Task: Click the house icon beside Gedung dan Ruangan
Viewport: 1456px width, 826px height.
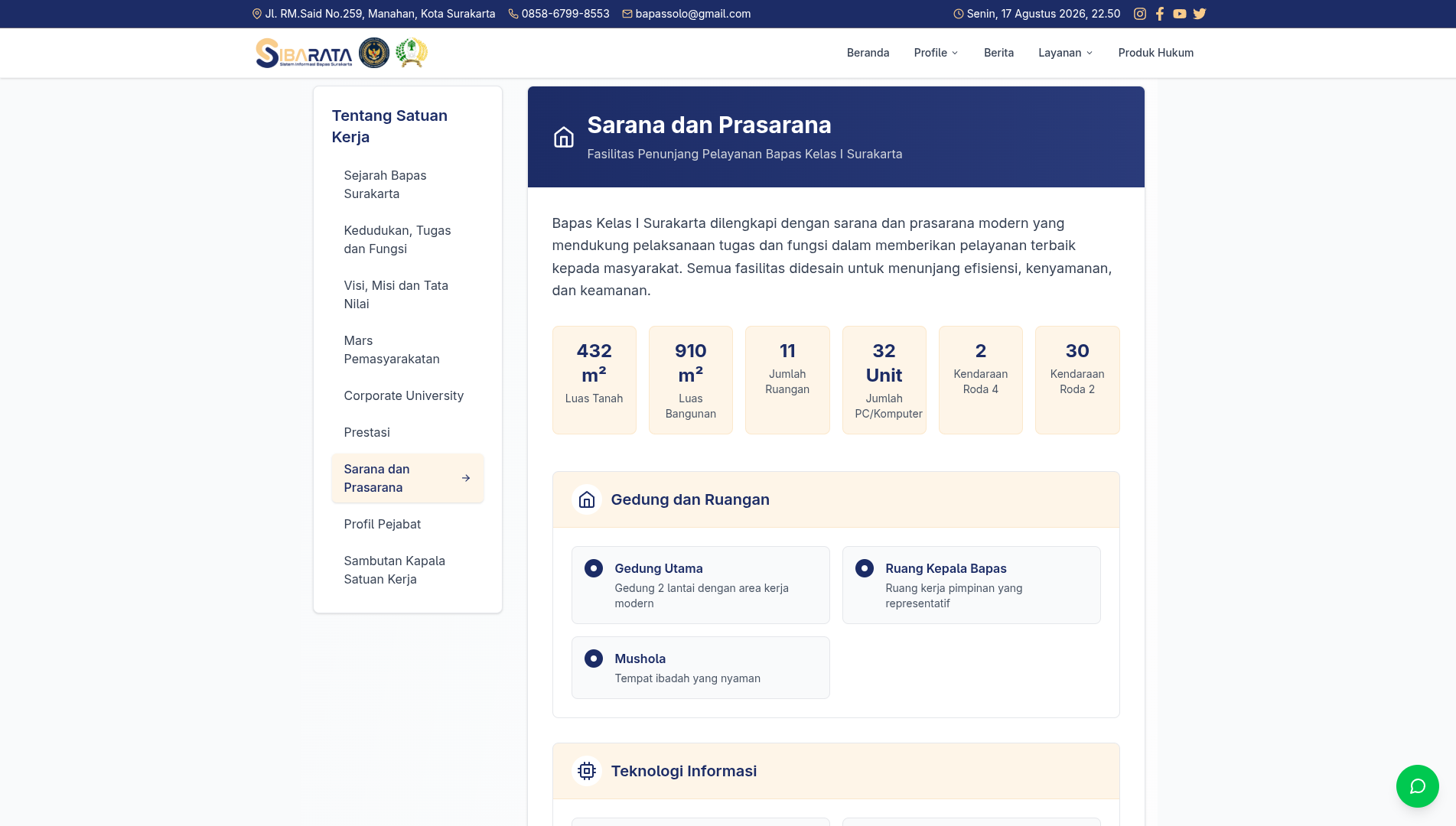Action: point(587,499)
